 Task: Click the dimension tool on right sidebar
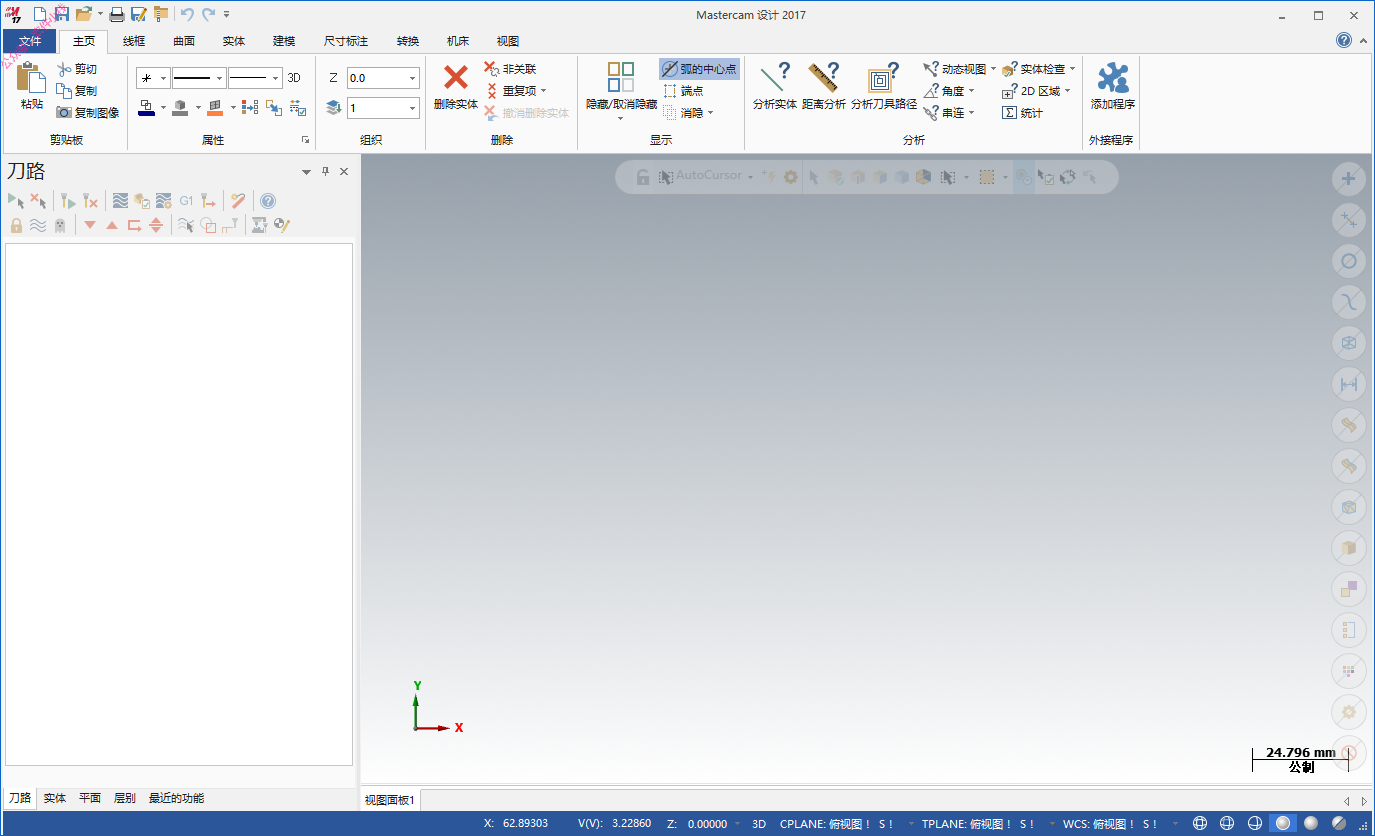[x=1349, y=384]
